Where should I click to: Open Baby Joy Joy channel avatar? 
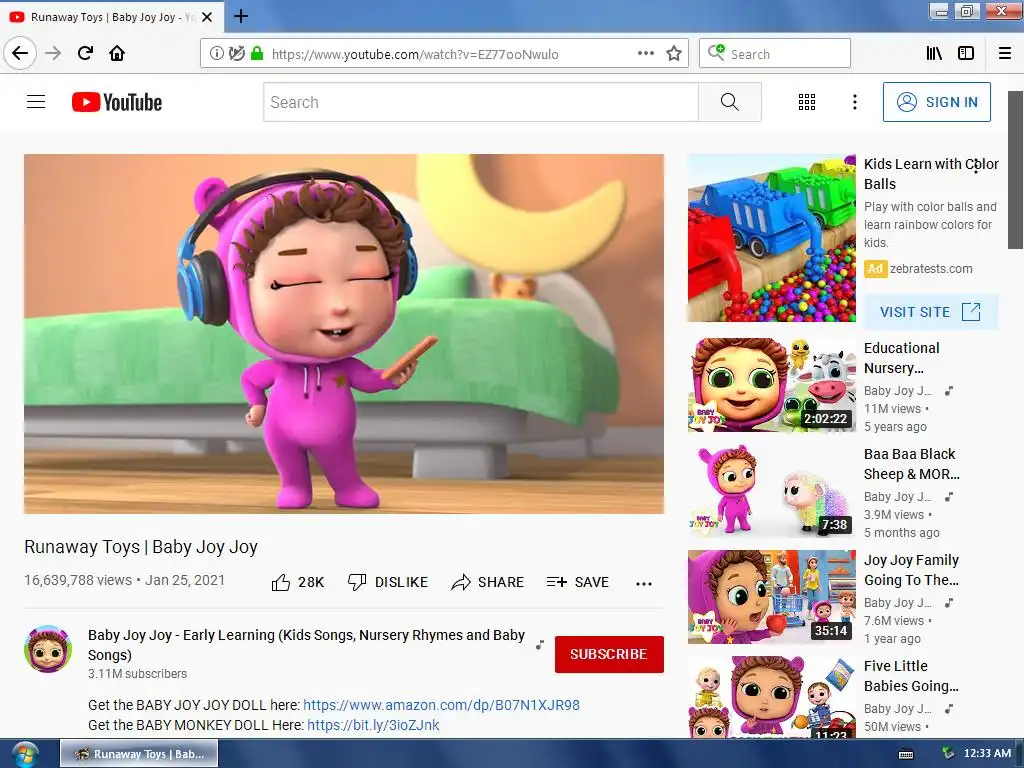pos(48,649)
